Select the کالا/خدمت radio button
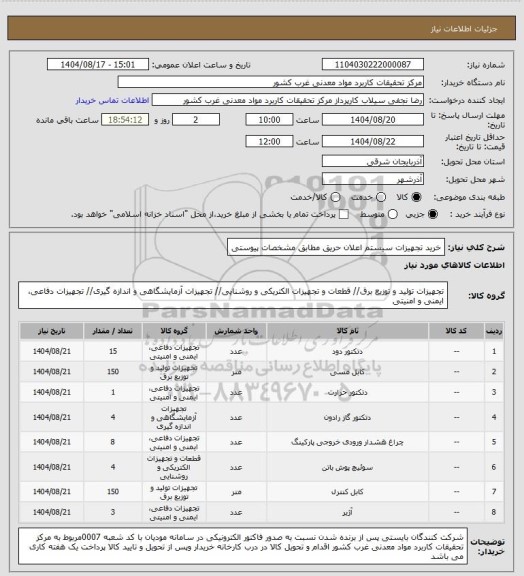This screenshot has width=524, height=576. pos(335,197)
